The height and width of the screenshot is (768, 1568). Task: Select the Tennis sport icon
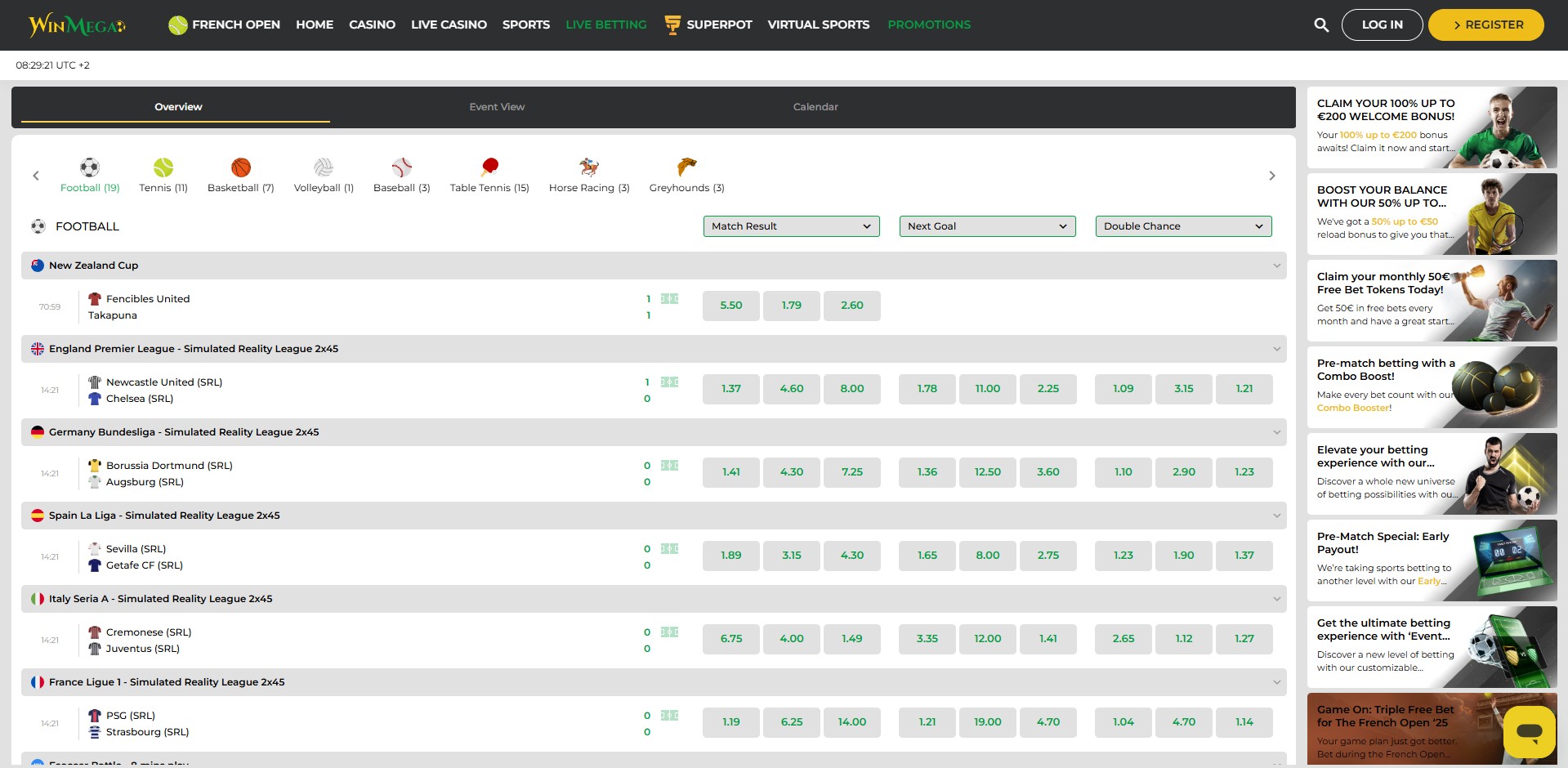163,167
